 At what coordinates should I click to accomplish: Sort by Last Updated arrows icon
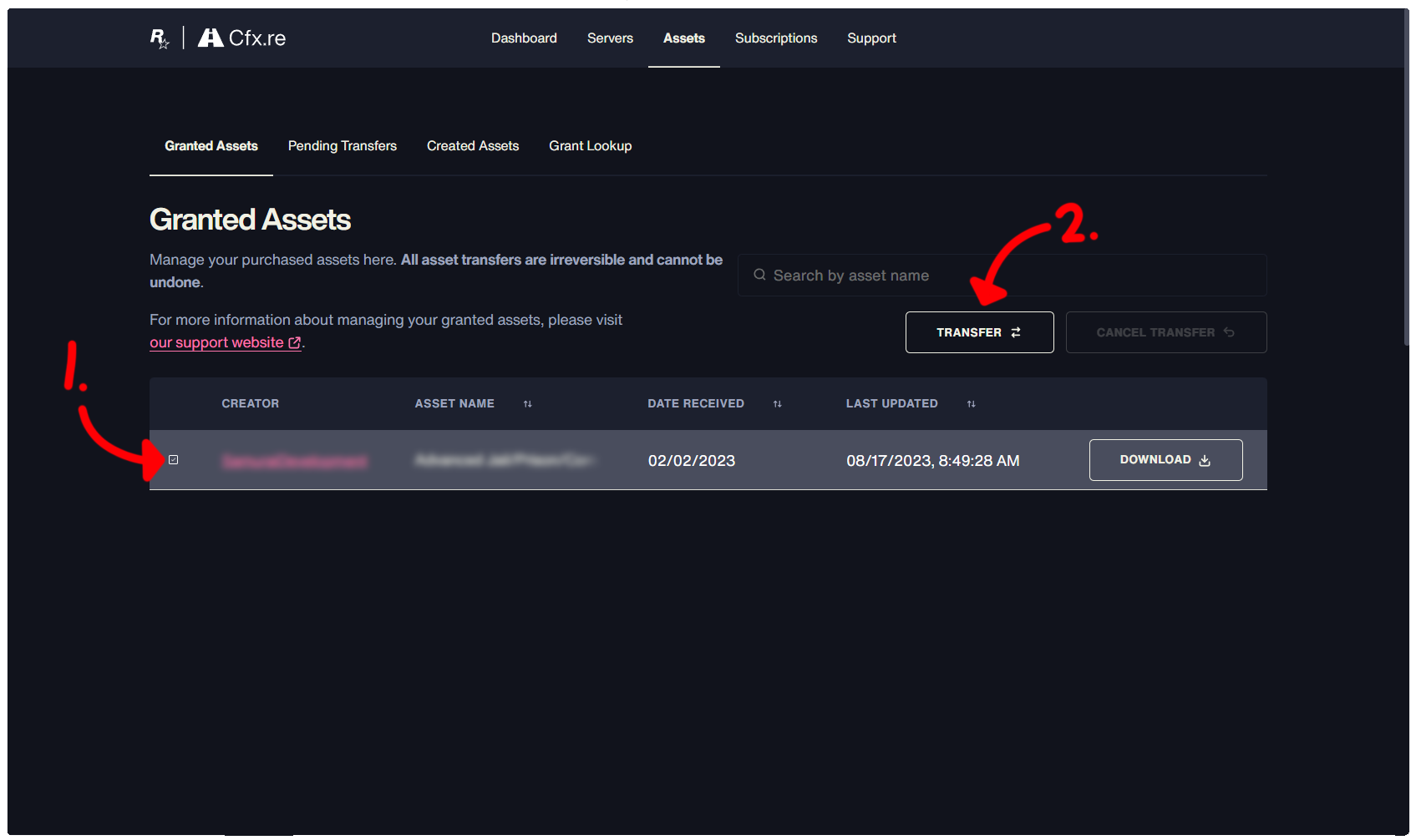pos(971,404)
